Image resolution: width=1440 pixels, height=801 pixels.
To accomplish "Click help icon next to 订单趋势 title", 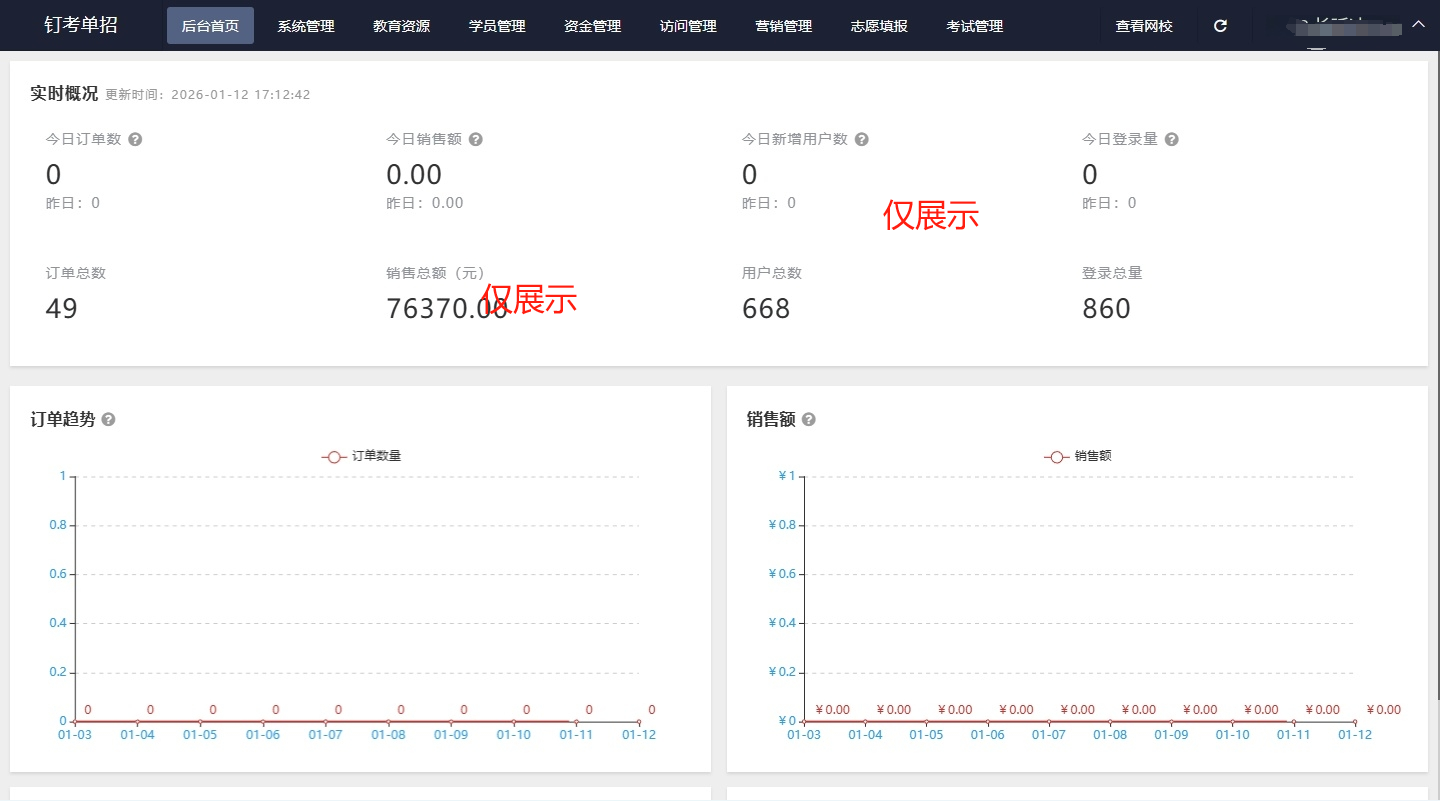I will pos(109,420).
